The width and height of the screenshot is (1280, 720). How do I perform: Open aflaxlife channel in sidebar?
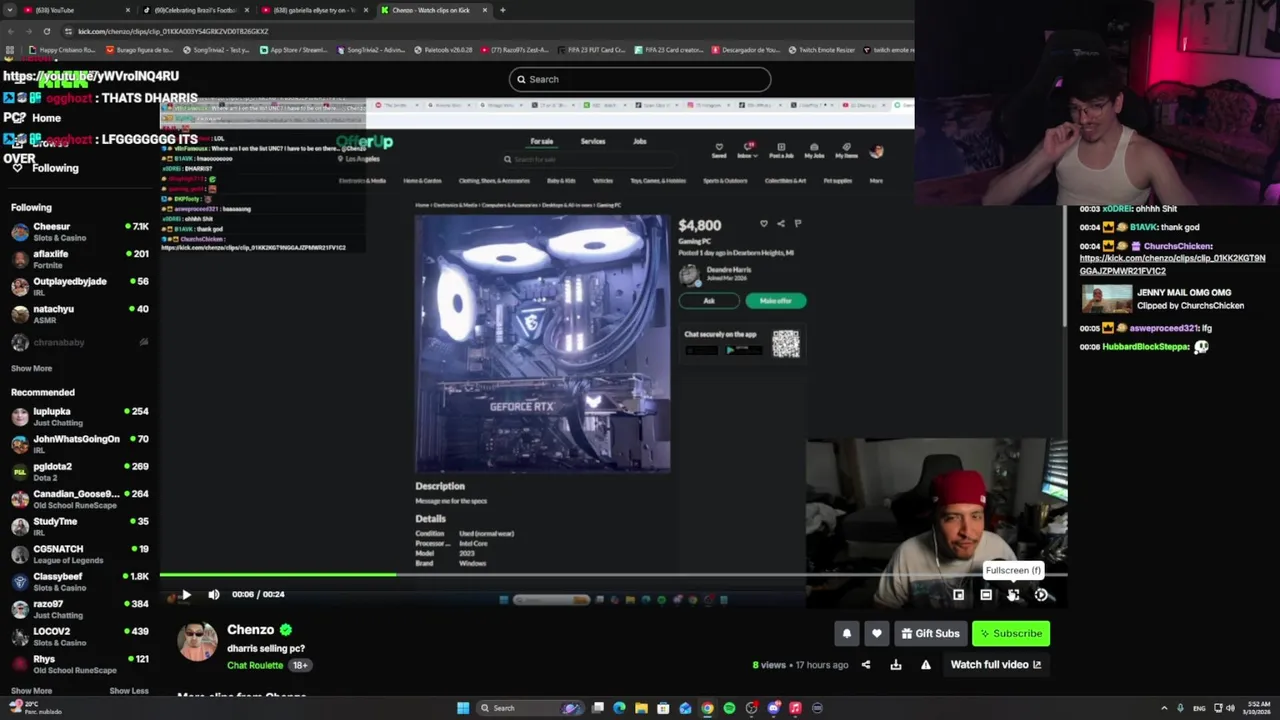(x=80, y=259)
